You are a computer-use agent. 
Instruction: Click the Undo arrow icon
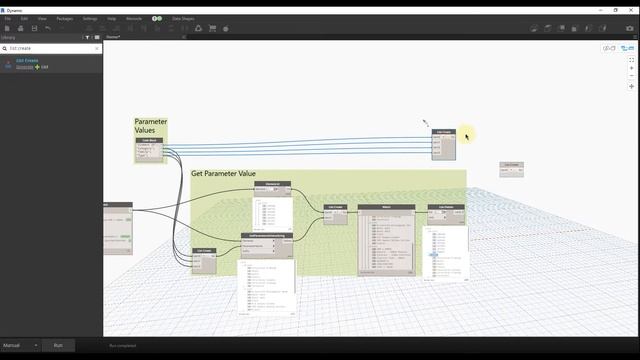[48, 28]
